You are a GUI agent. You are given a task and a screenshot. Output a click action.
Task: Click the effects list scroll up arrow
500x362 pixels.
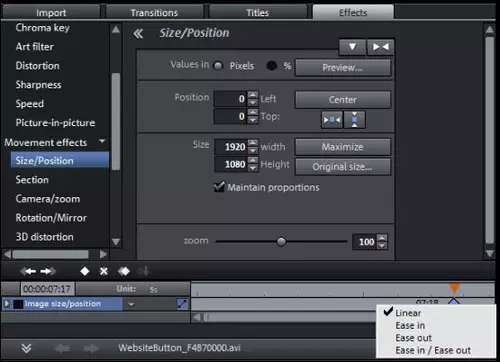[116, 30]
